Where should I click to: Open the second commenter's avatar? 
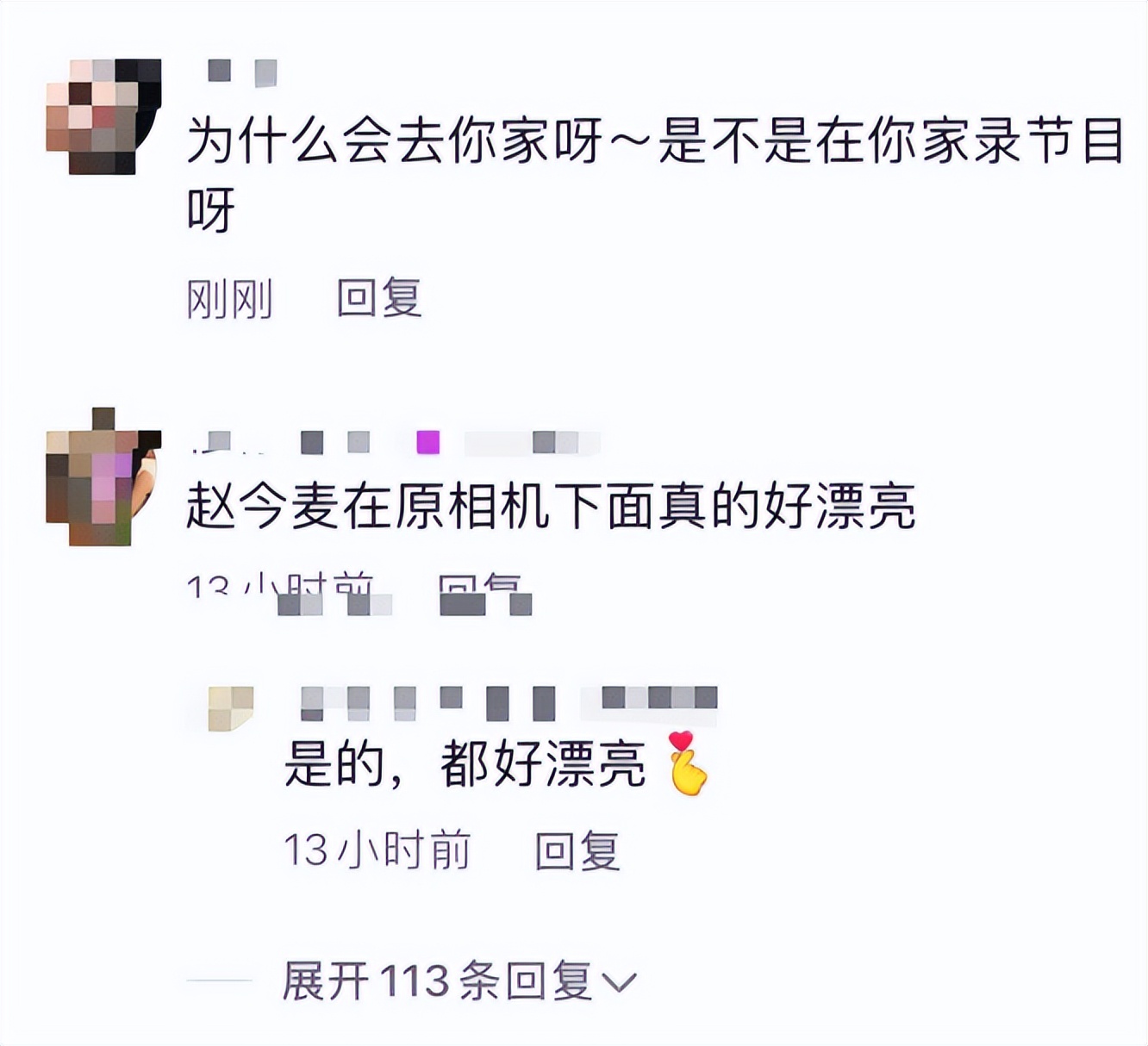(x=103, y=476)
